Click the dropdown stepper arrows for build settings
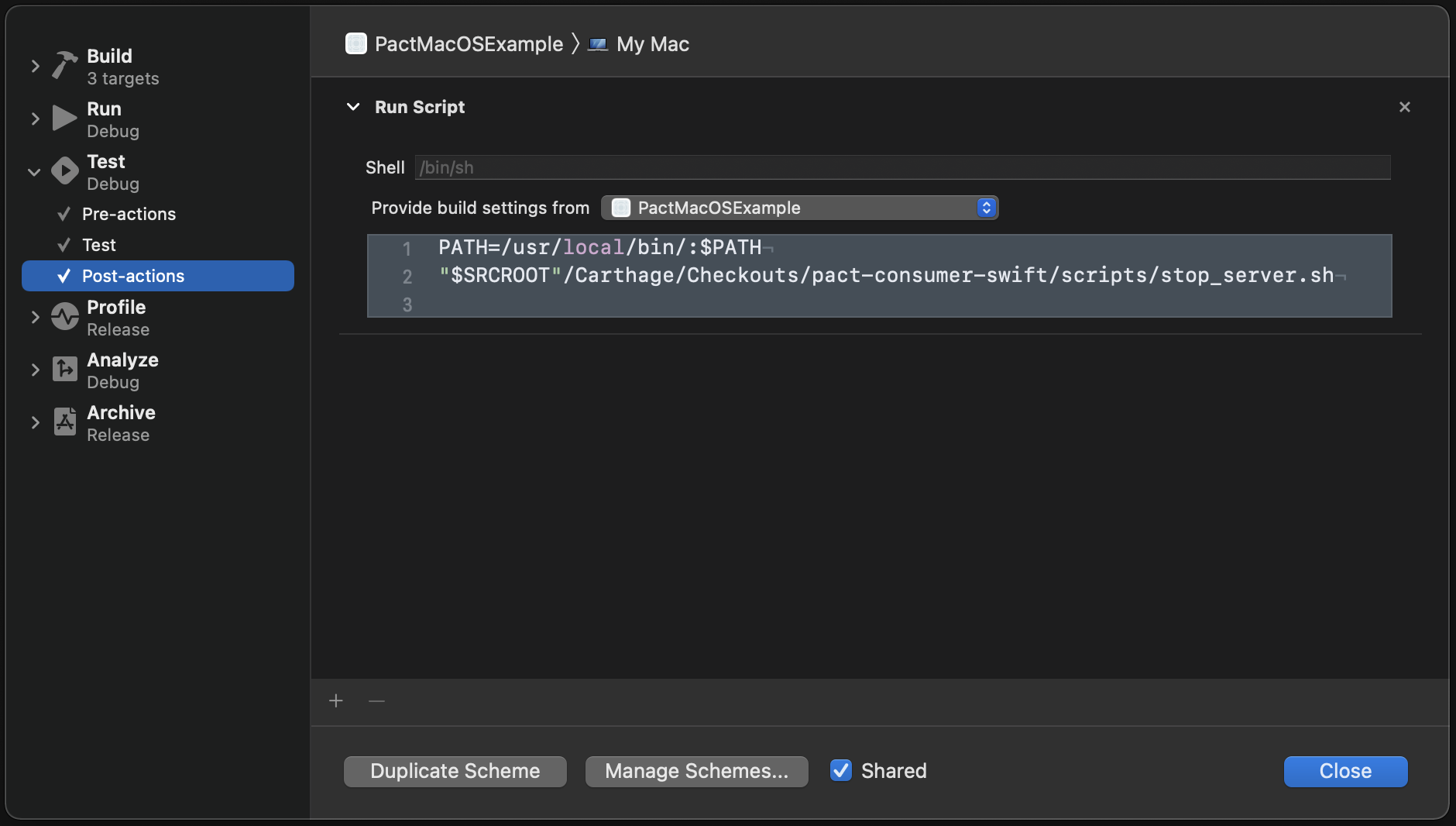Image resolution: width=1456 pixels, height=826 pixels. tap(986, 208)
